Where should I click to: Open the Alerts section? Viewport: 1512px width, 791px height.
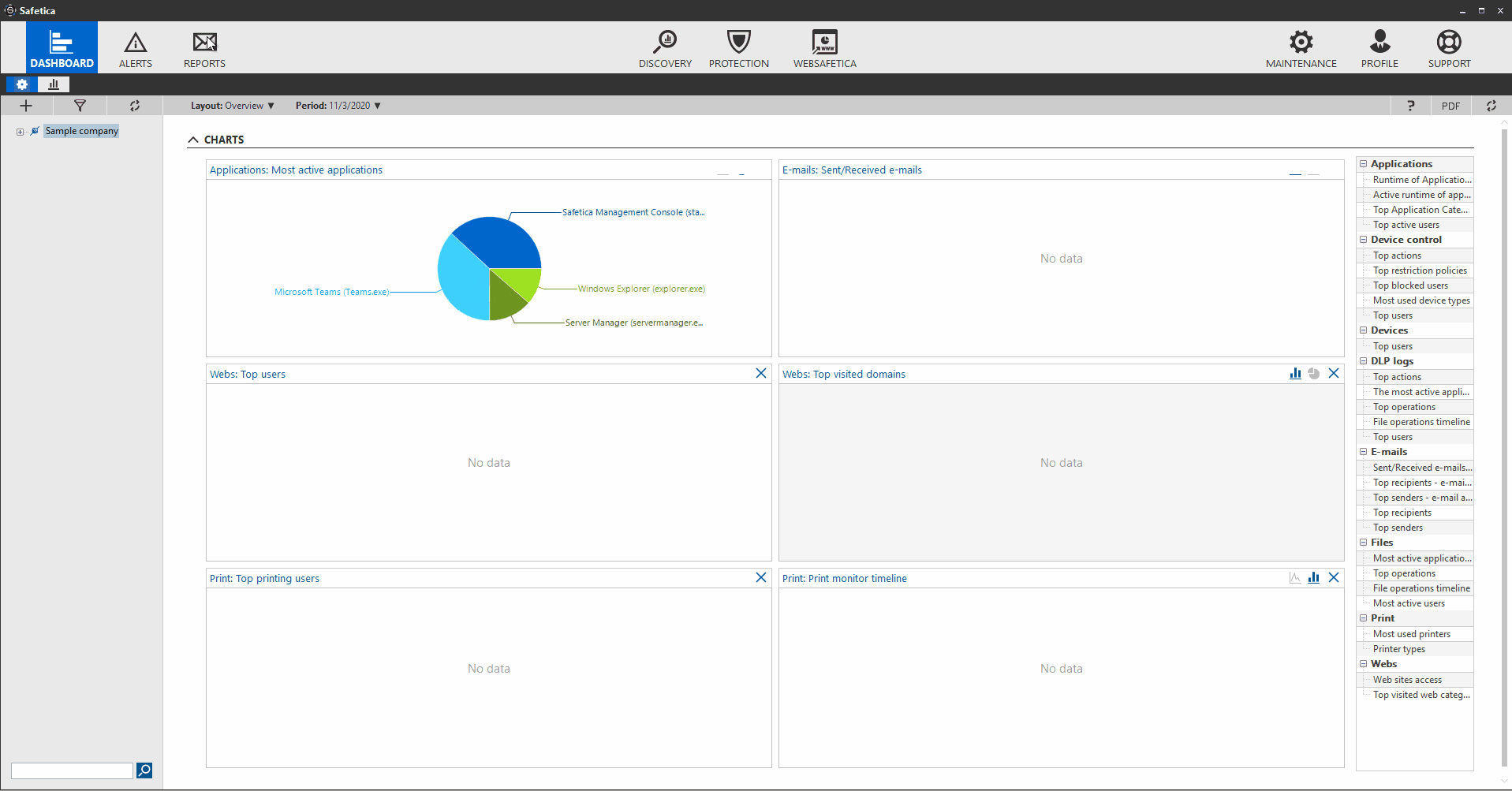pyautogui.click(x=136, y=49)
